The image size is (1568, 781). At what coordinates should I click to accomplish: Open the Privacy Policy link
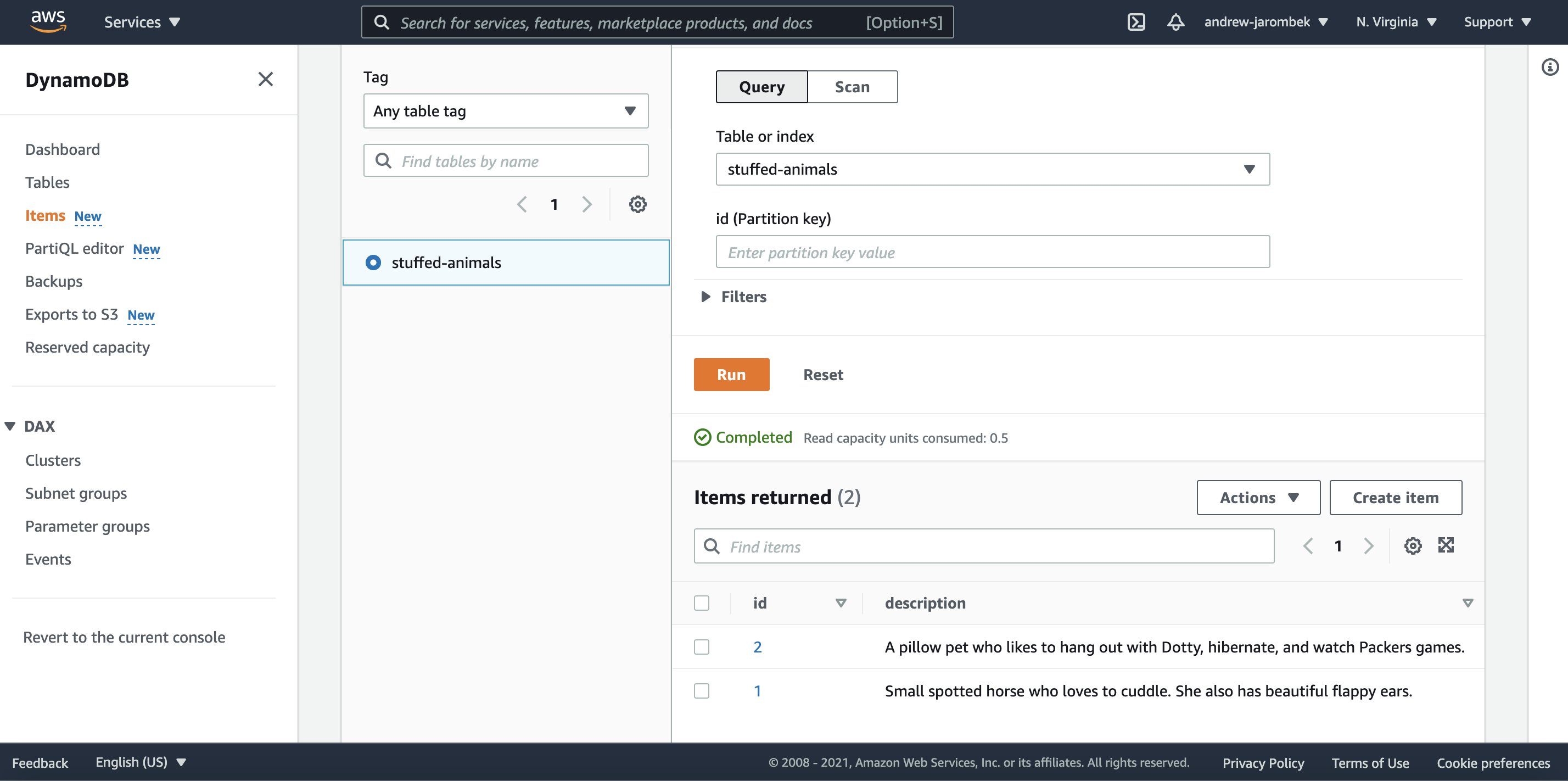tap(1263, 762)
